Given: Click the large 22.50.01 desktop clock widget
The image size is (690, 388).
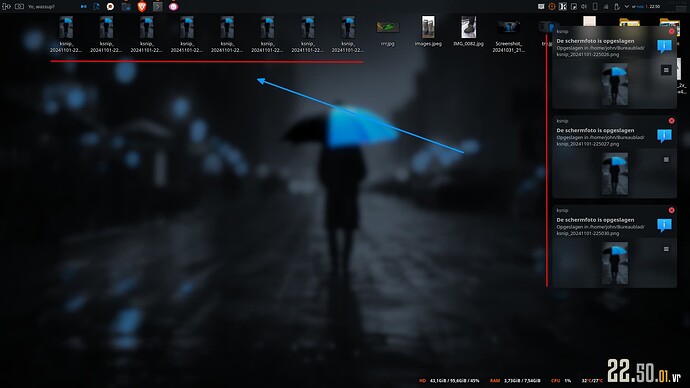Looking at the screenshot, I should pyautogui.click(x=644, y=371).
